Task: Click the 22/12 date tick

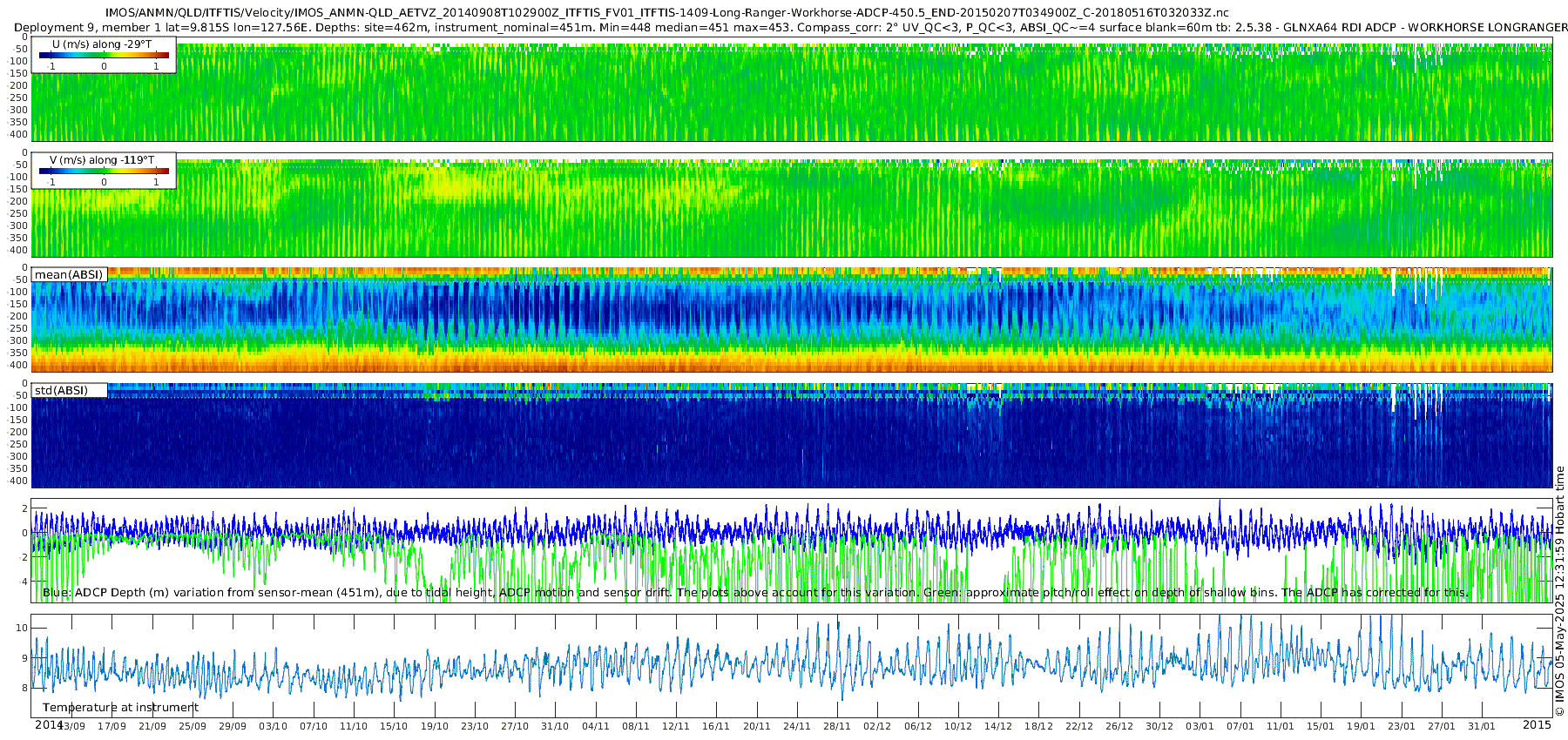Action: pyautogui.click(x=1078, y=726)
